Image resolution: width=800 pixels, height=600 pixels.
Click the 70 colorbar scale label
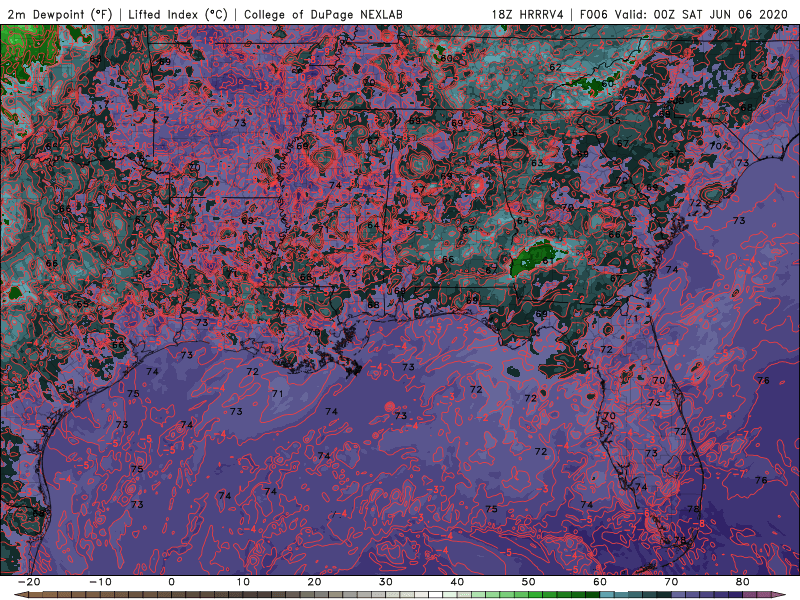coord(671,582)
